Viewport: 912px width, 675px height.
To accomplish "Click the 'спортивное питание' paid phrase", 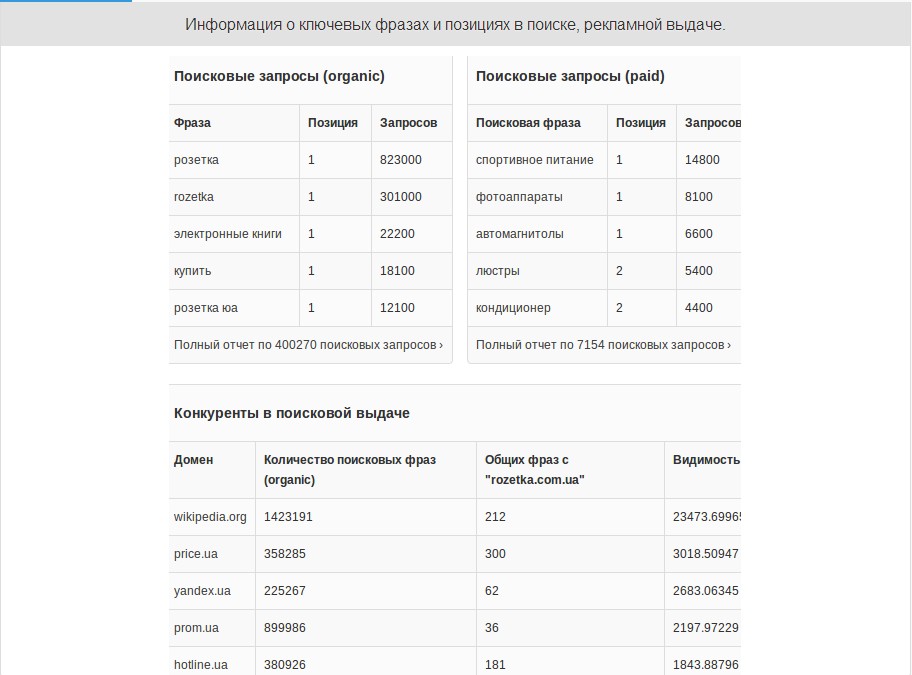I will (x=535, y=160).
